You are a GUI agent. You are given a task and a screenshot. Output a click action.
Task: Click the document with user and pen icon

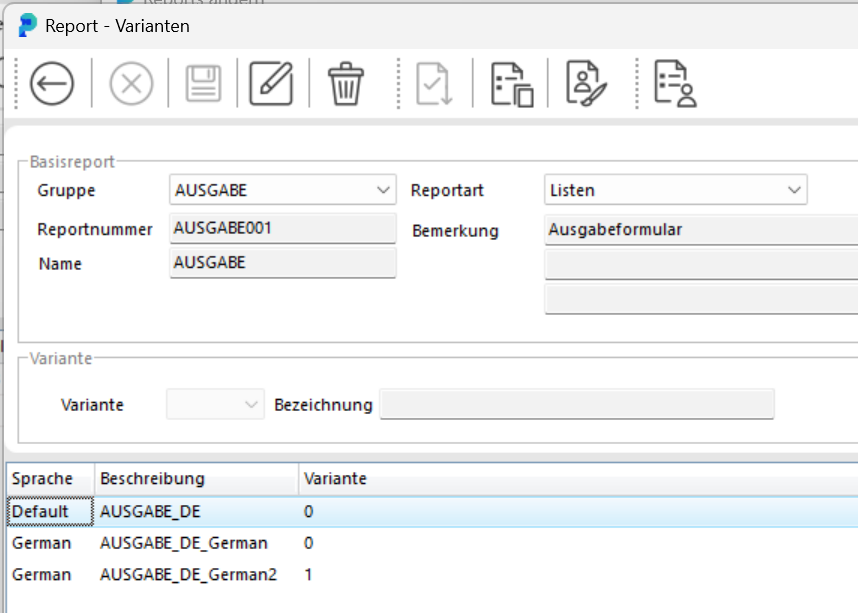click(x=587, y=84)
